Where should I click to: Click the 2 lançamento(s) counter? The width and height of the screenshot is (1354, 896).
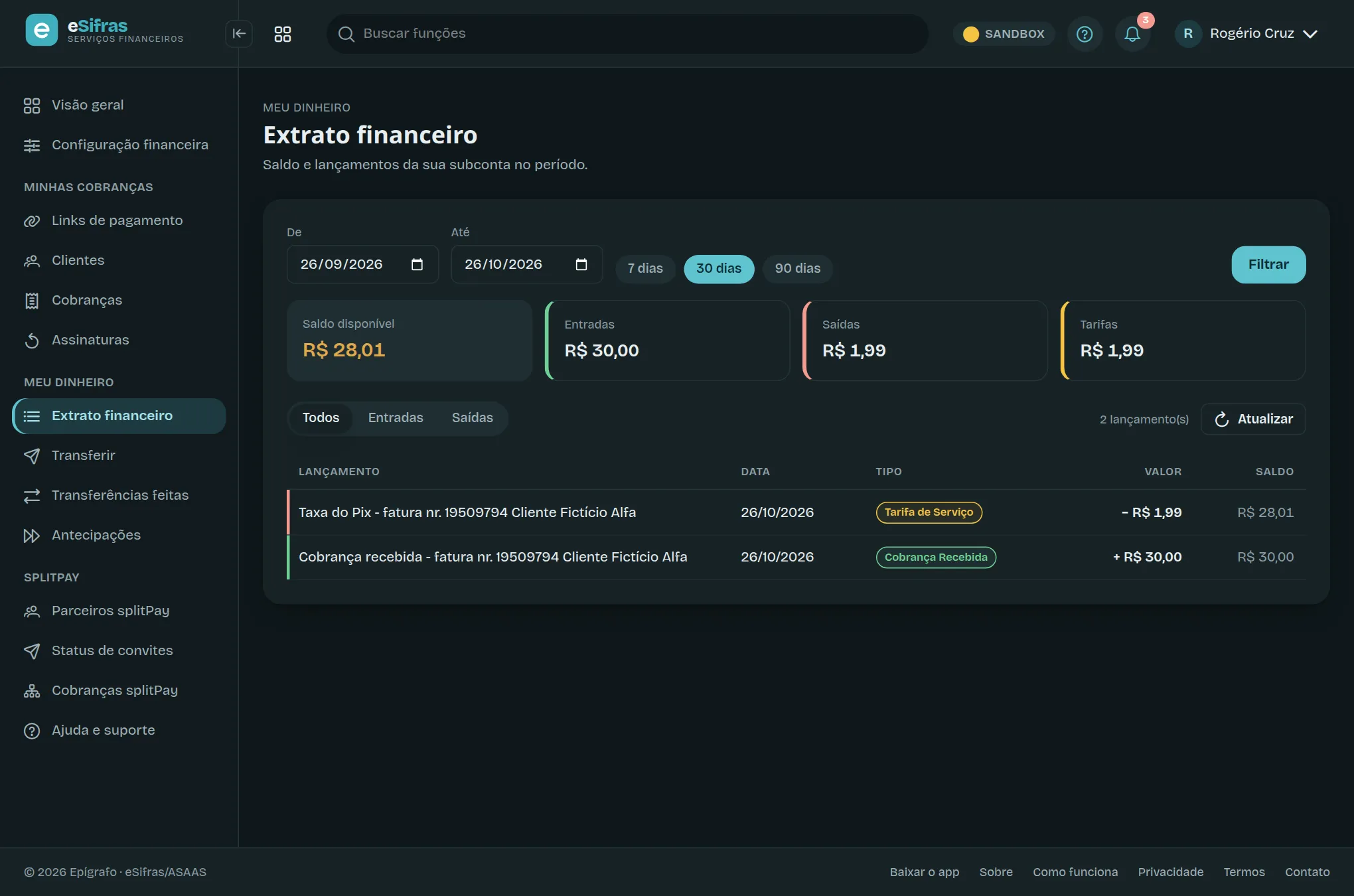click(x=1144, y=419)
